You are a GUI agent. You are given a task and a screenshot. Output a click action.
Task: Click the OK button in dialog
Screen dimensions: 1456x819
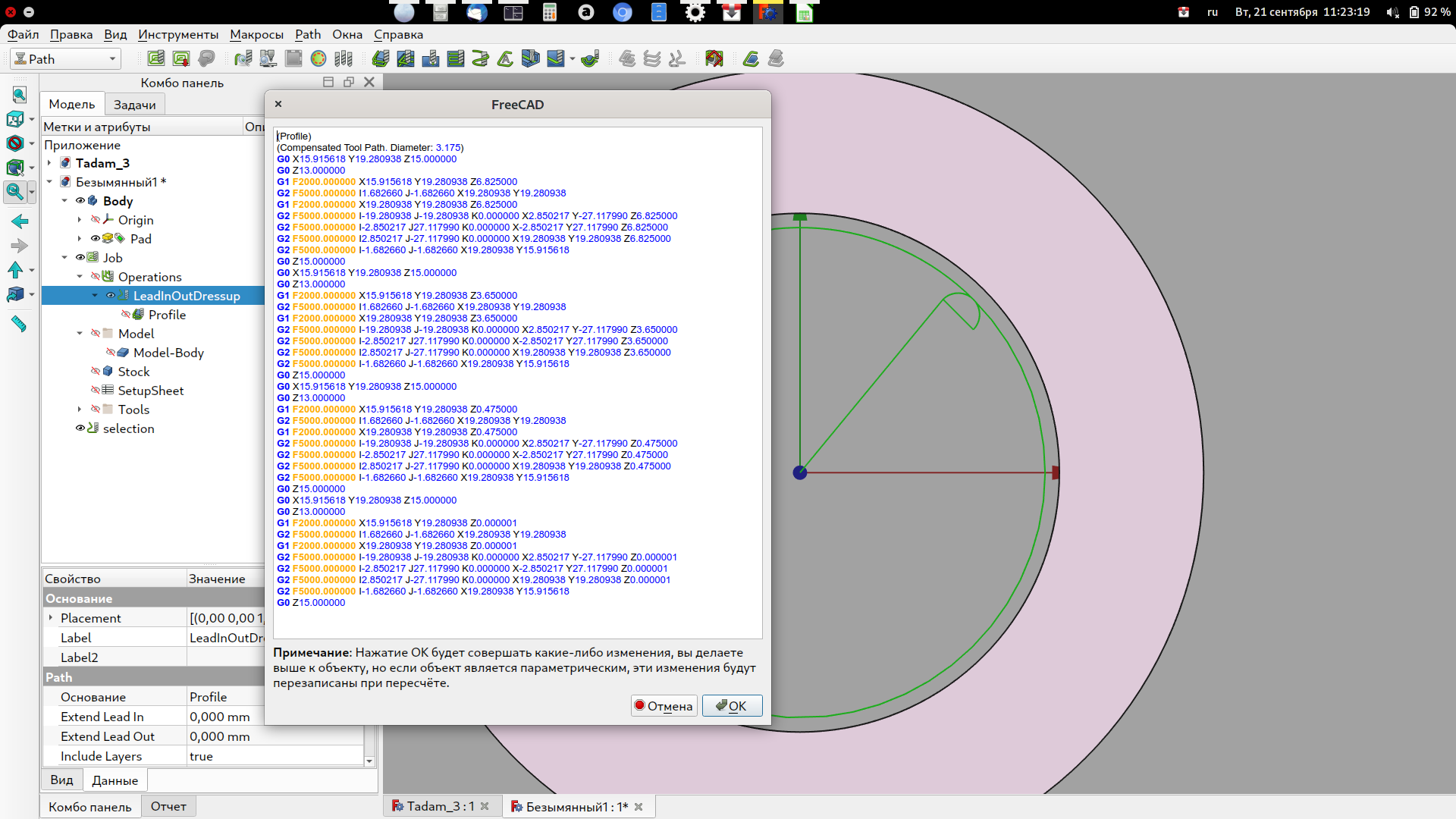[731, 706]
